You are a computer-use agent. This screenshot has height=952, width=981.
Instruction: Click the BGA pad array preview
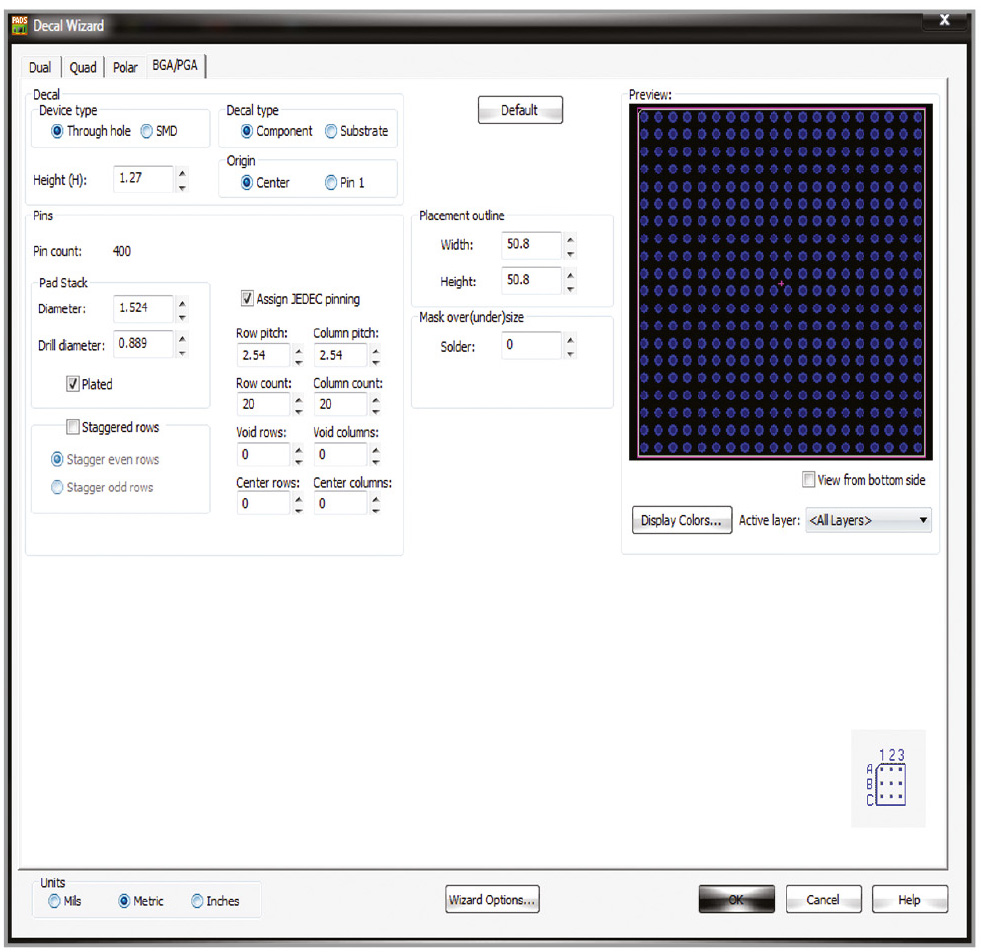tap(781, 283)
